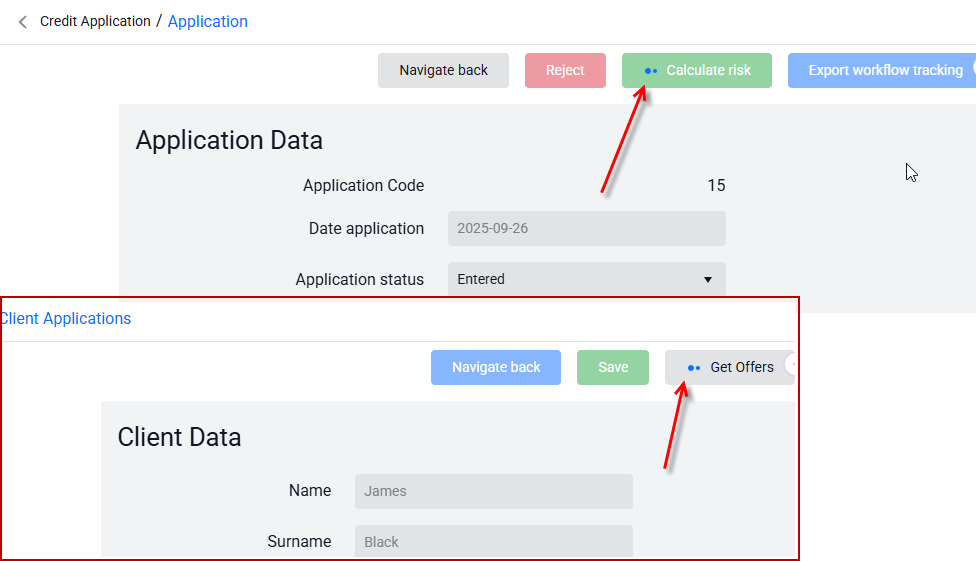976x561 pixels.
Task: Click the dropdown arrow next to Entered
Action: coord(708,280)
